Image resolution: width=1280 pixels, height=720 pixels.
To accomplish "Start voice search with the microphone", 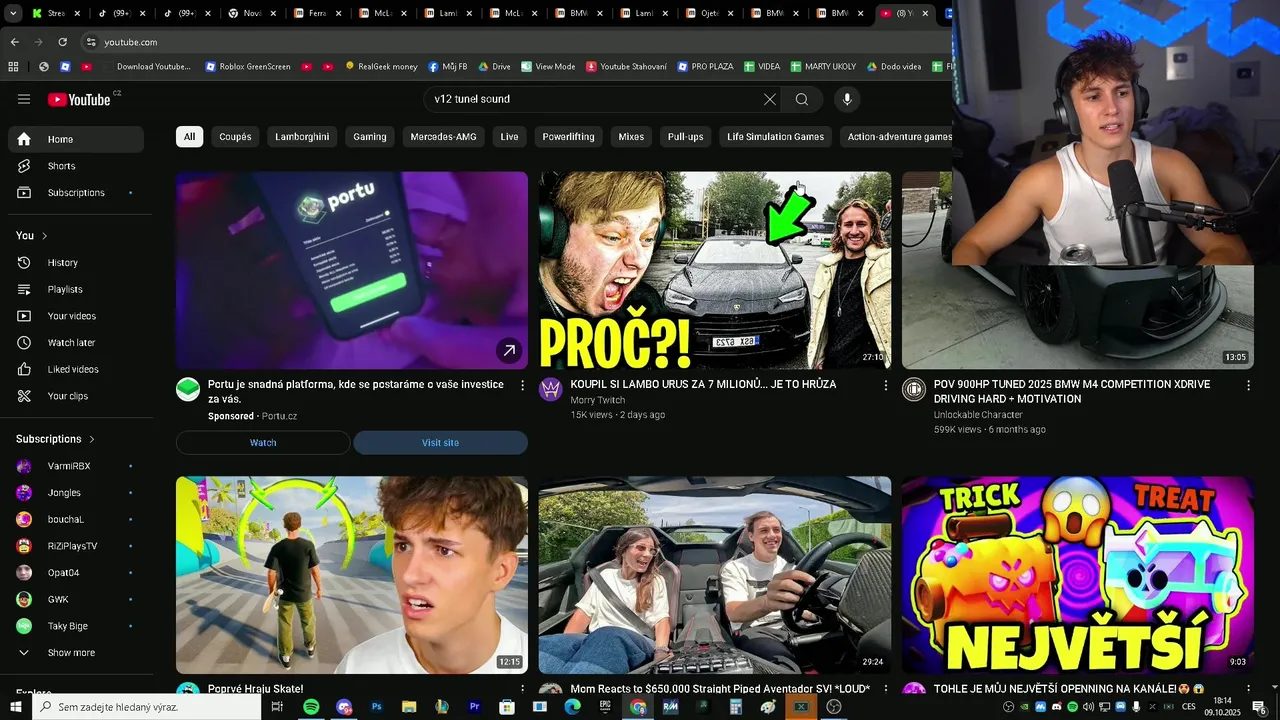I will click(847, 99).
